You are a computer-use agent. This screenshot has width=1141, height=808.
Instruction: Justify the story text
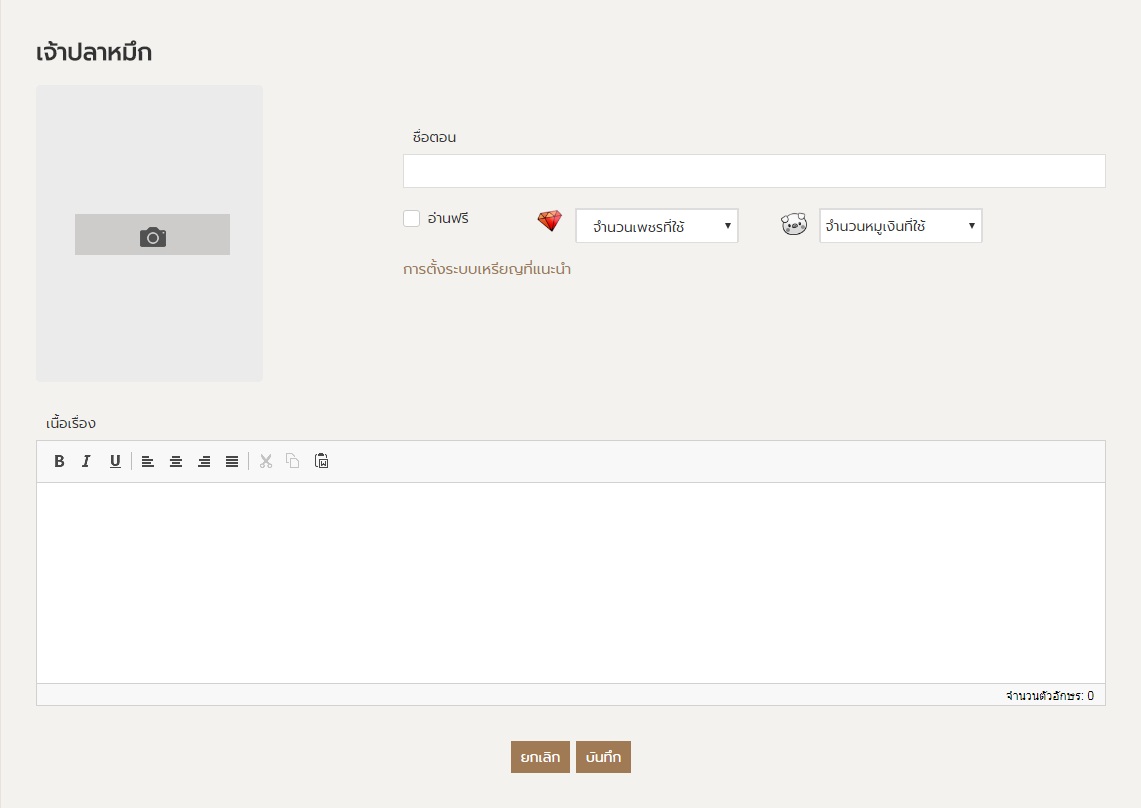[232, 461]
